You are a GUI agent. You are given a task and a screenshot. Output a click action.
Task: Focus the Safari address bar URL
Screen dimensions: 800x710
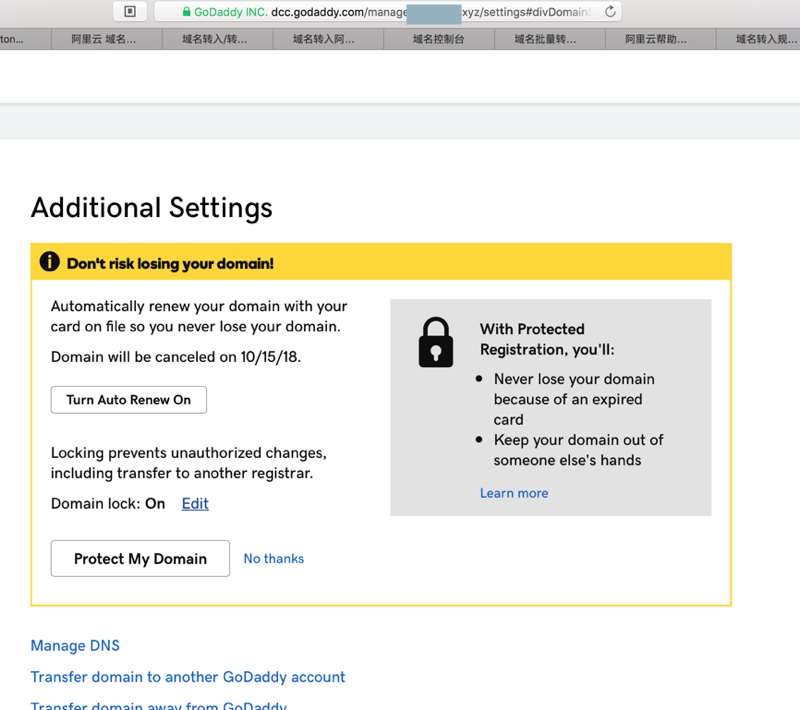400,12
